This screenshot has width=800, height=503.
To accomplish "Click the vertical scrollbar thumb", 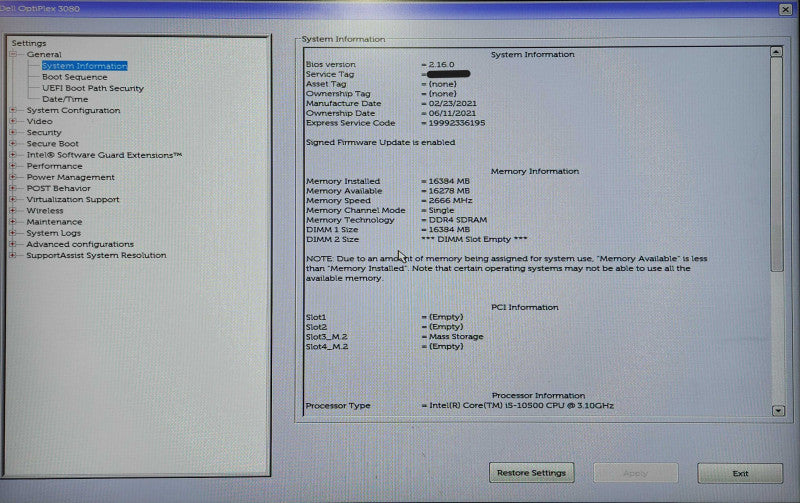I will 777,165.
